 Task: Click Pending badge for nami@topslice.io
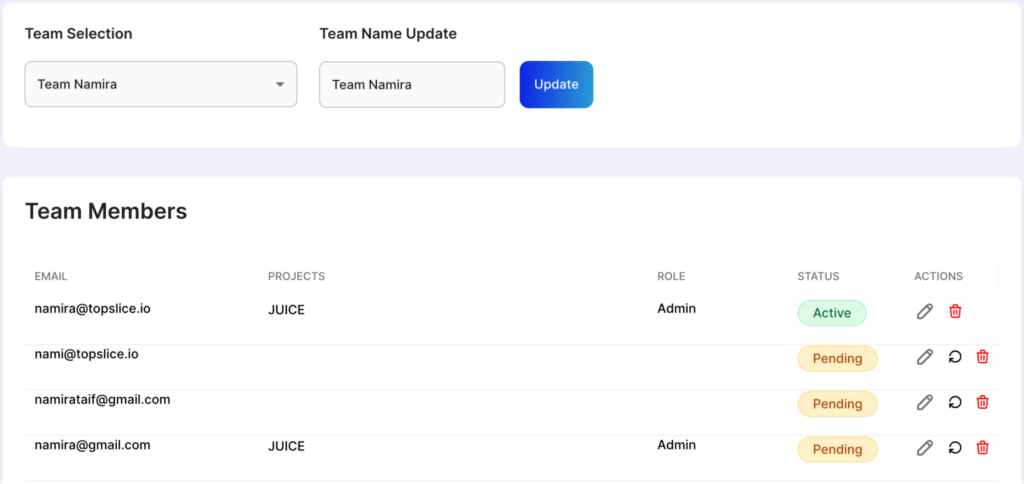837,358
